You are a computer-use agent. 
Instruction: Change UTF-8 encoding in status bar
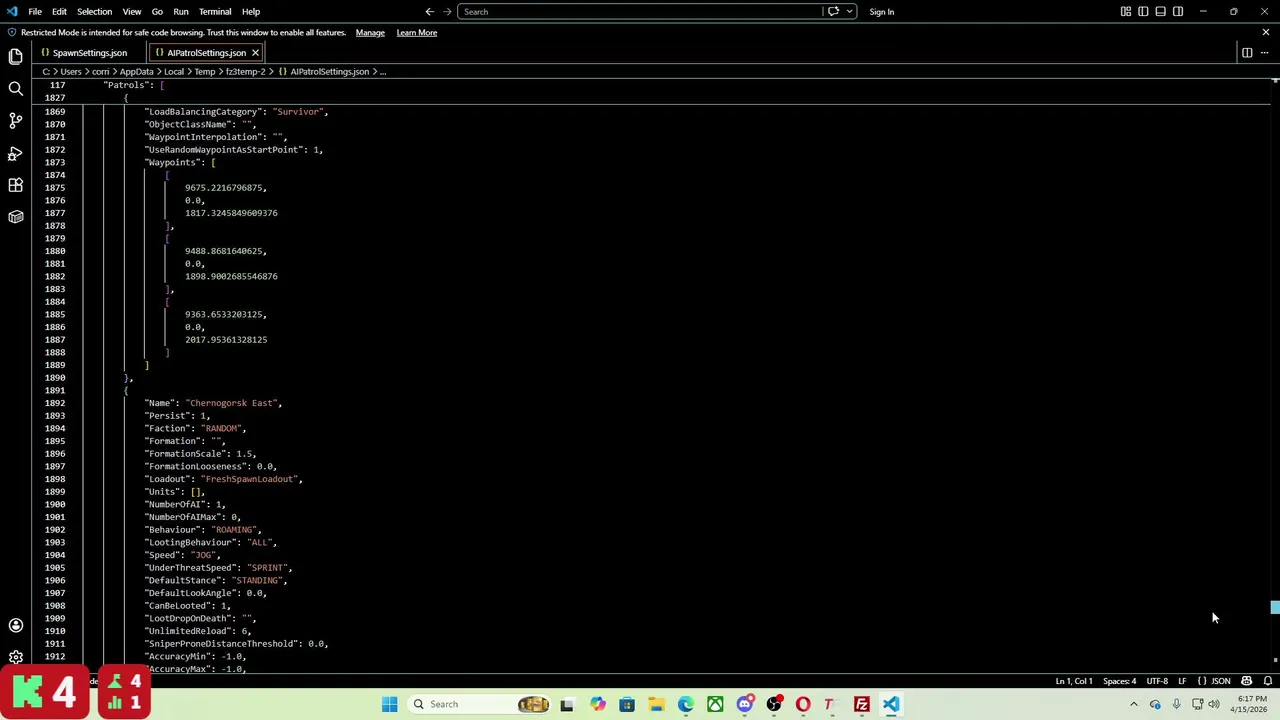[1156, 681]
